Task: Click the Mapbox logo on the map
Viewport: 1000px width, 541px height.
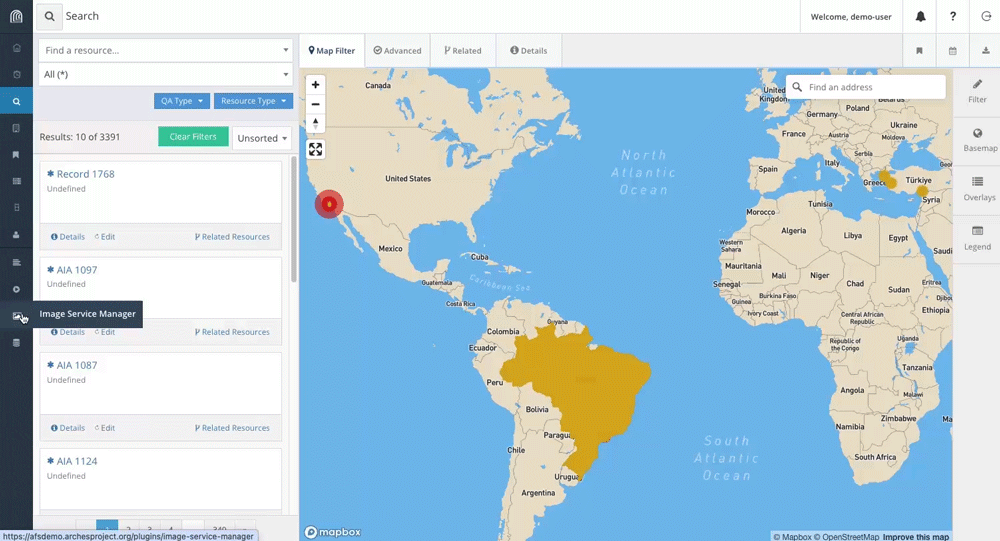Action: point(332,532)
